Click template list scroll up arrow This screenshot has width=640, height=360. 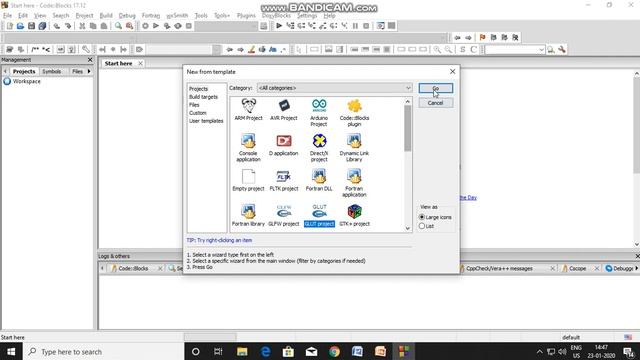click(408, 102)
